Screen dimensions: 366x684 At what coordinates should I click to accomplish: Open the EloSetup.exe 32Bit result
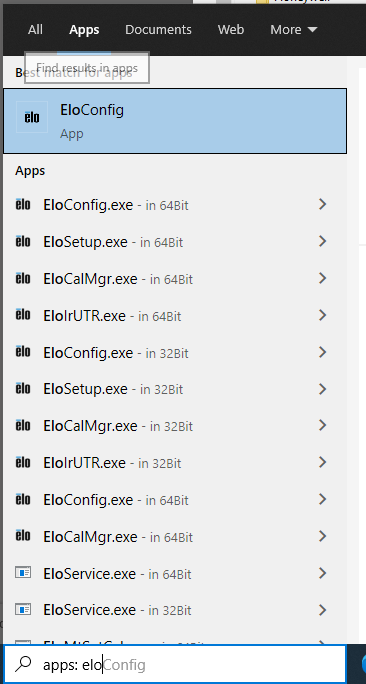tap(175, 389)
